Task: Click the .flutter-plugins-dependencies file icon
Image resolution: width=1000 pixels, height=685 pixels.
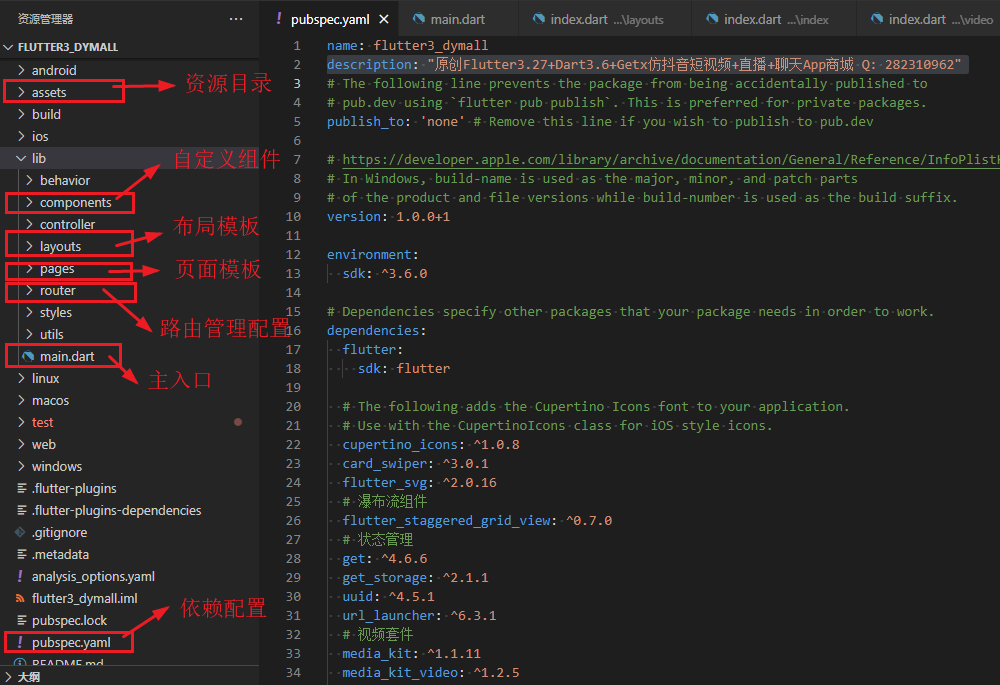Action: (22, 510)
